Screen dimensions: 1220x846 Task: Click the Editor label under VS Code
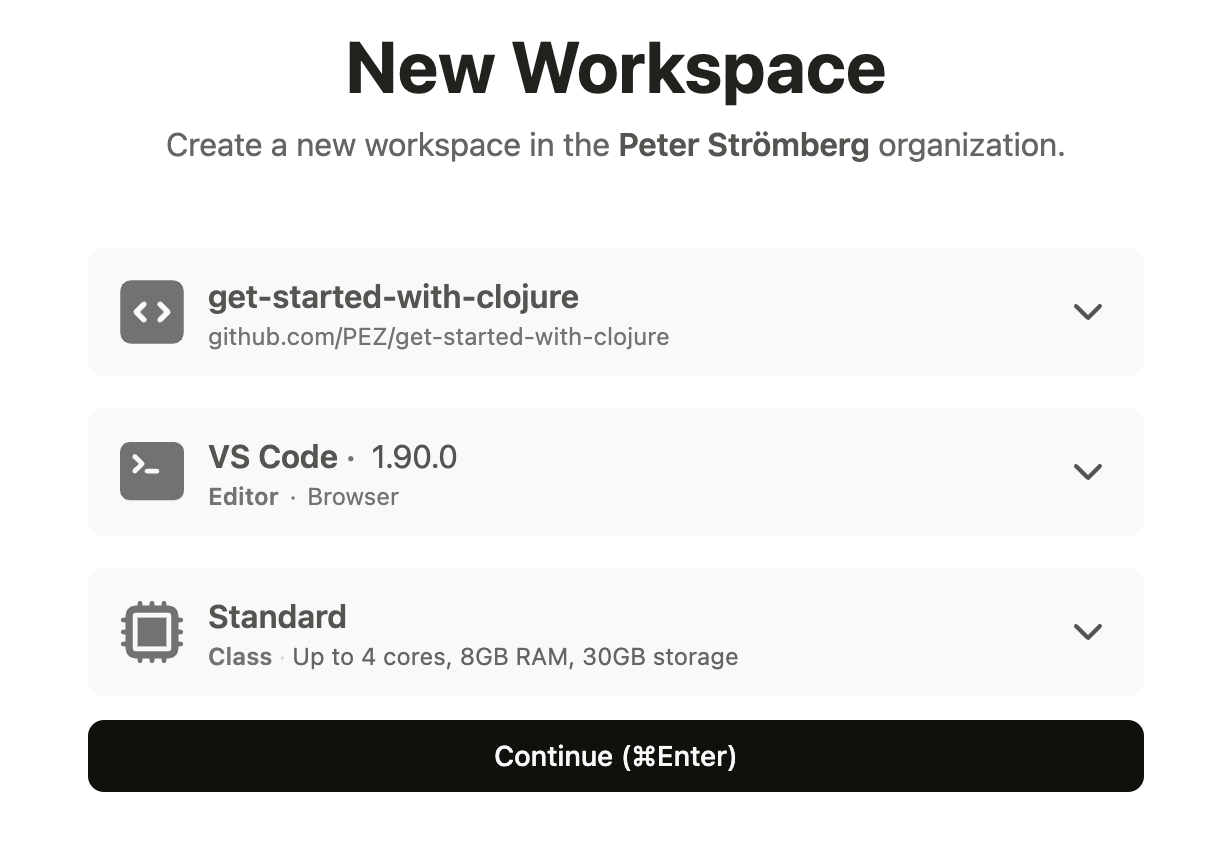pos(243,497)
